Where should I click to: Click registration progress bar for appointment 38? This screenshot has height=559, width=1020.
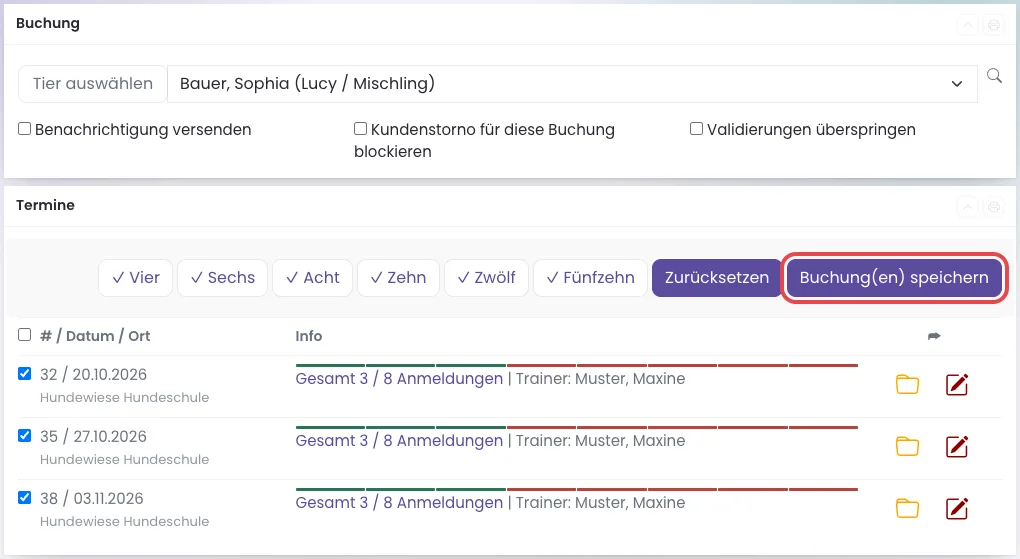(576, 489)
